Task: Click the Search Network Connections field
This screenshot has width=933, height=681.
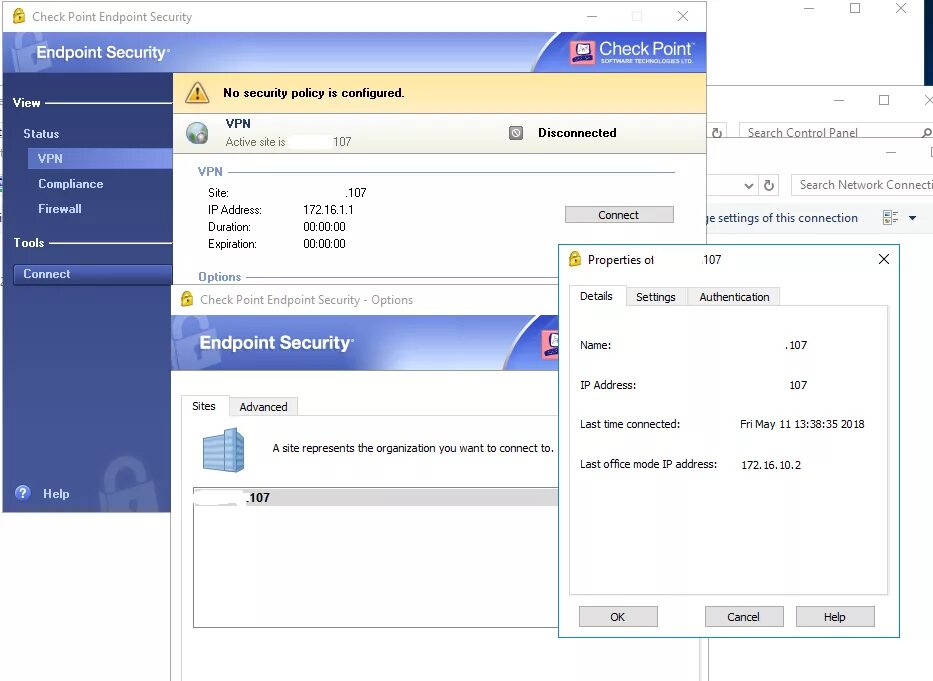Action: click(862, 185)
